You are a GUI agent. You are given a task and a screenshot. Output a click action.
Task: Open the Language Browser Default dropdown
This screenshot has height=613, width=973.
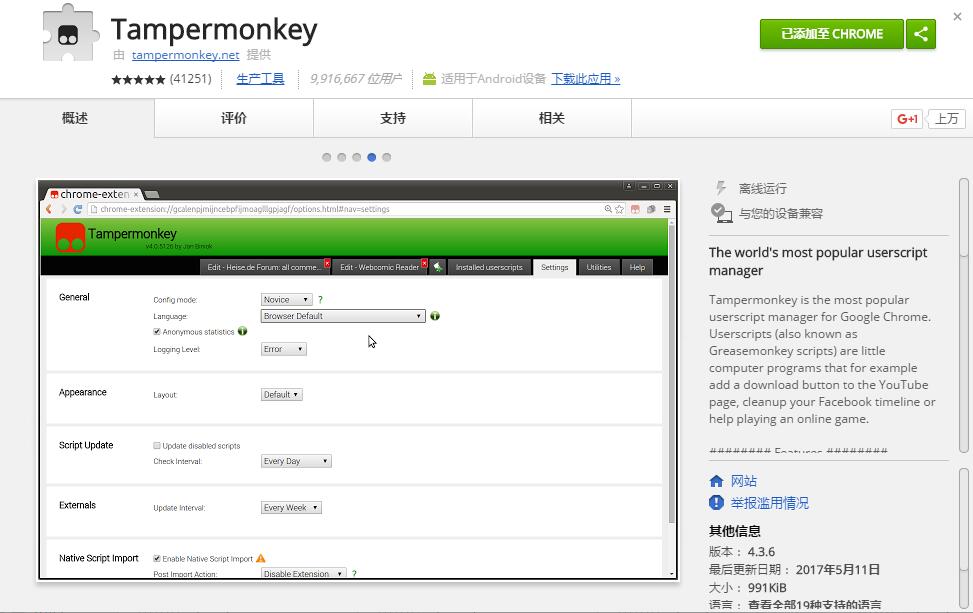tap(343, 316)
